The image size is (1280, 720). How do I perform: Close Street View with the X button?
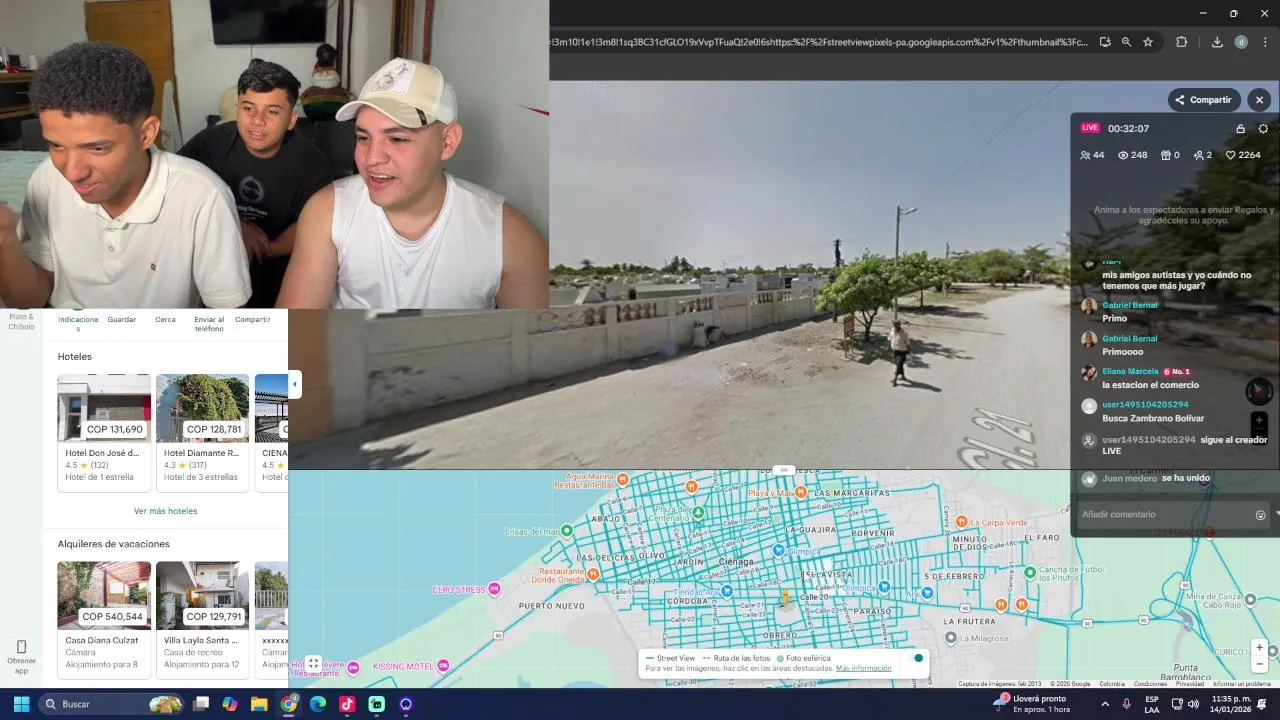pos(1259,100)
